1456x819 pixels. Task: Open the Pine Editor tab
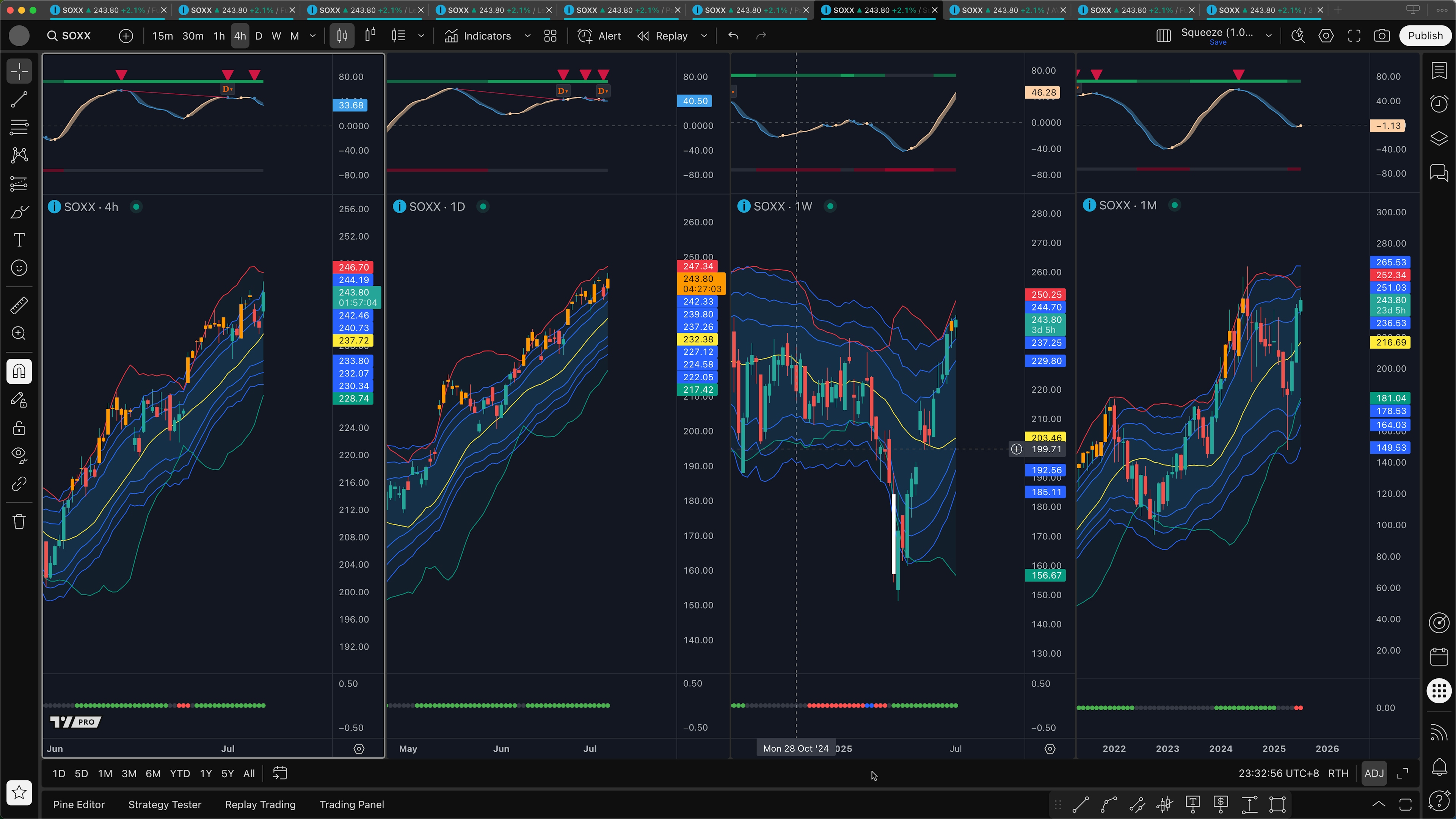click(x=78, y=805)
